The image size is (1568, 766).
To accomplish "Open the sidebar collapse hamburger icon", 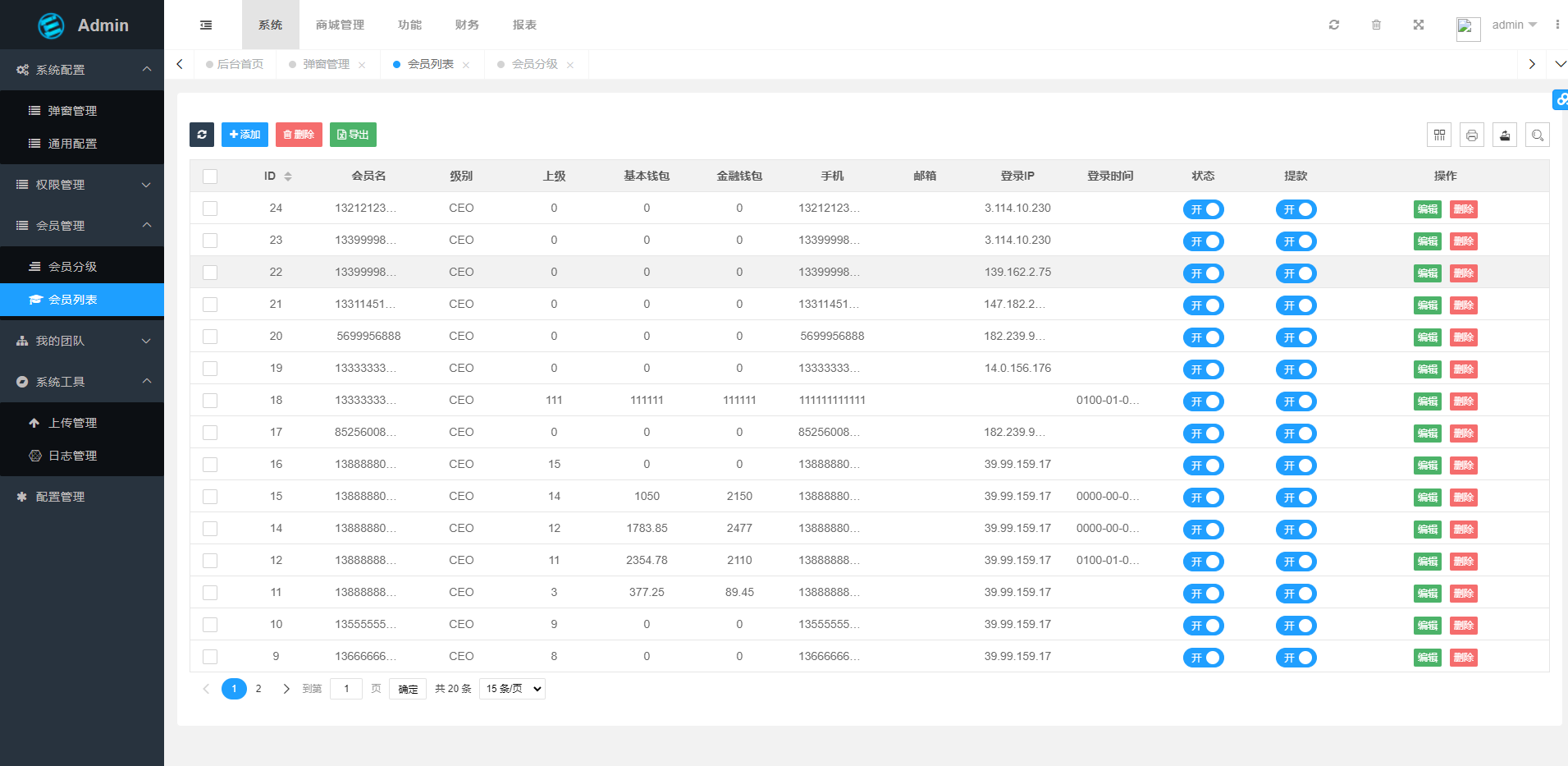I will pyautogui.click(x=205, y=25).
